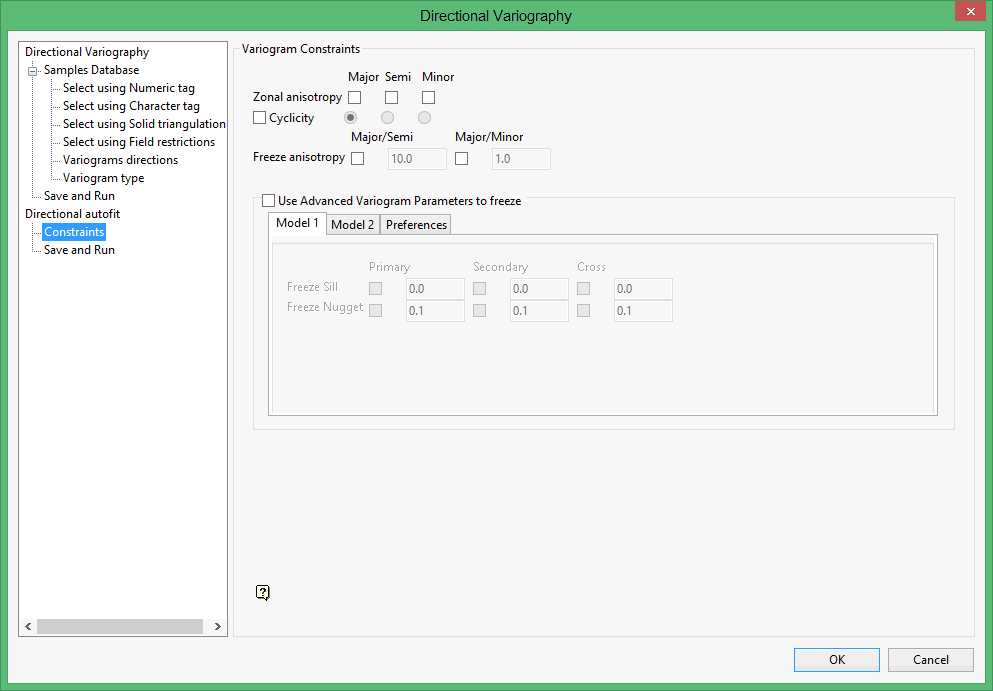Enable the Semi zonal anisotropy checkbox
This screenshot has width=993, height=691.
point(391,98)
